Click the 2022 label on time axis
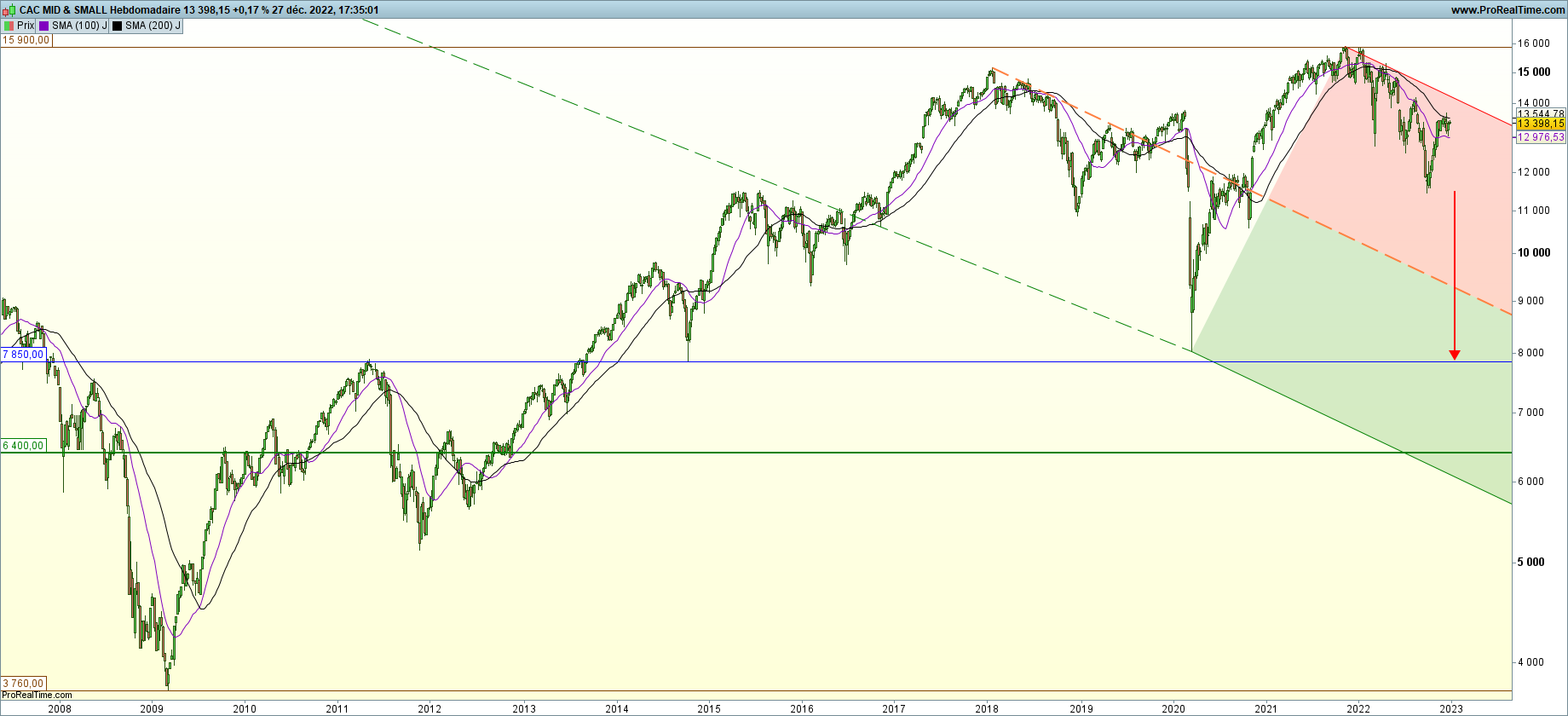 [x=1358, y=708]
